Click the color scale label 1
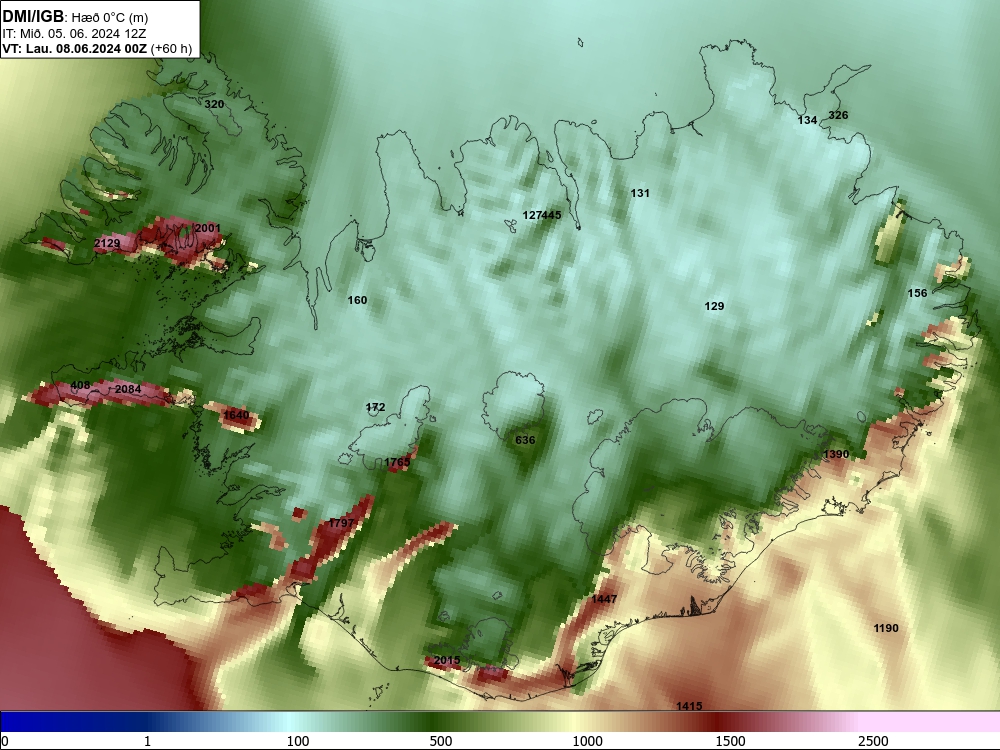This screenshot has width=1000, height=750. (147, 741)
